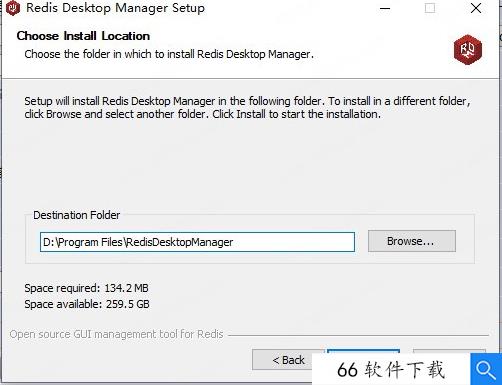Click the Open source GUI management tool text
Screen dimensions: 502x385
click(116, 334)
